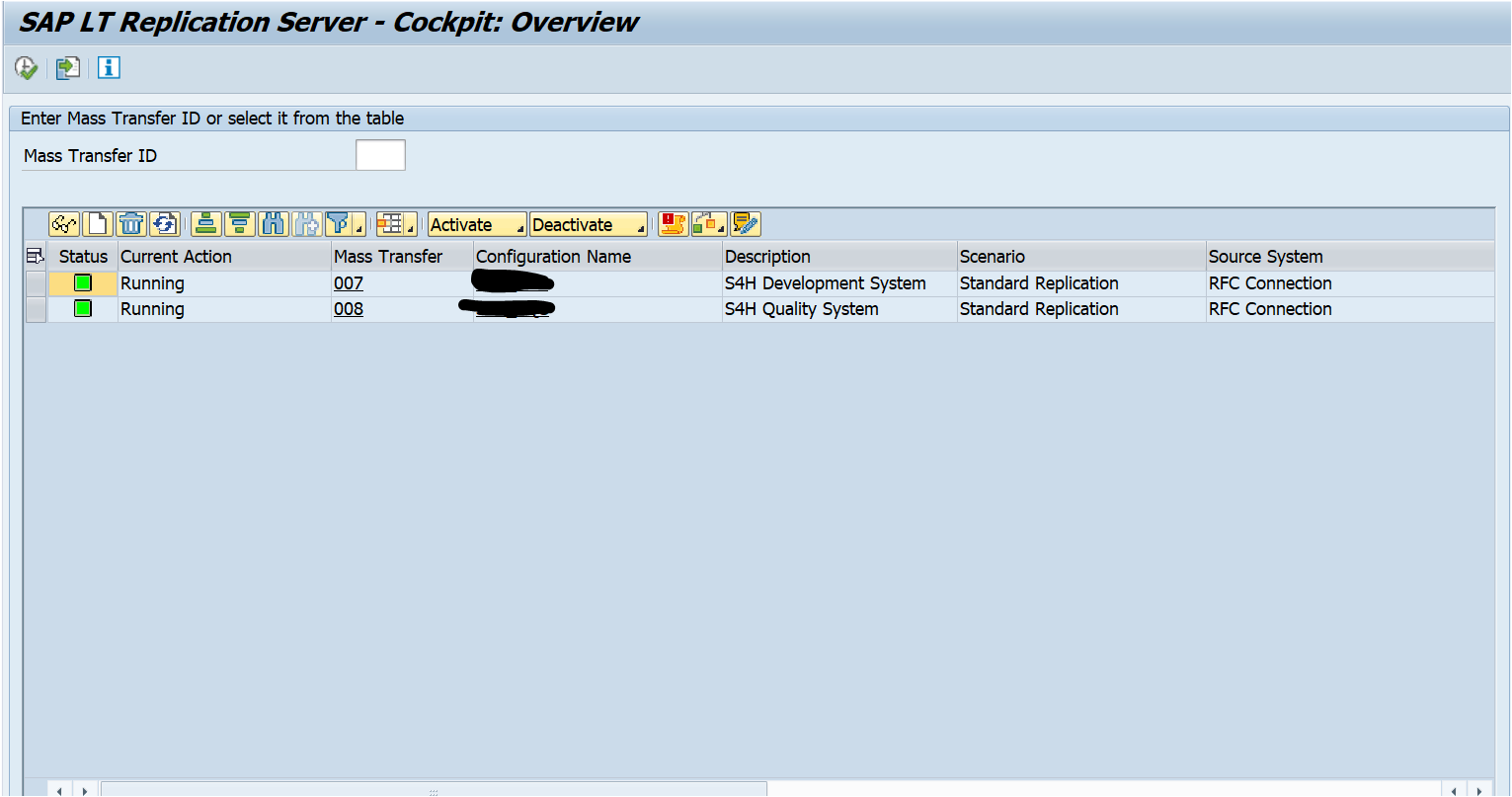Click inside the Mass Transfer ID field
Viewport: 1512px width, 797px height.
click(380, 154)
